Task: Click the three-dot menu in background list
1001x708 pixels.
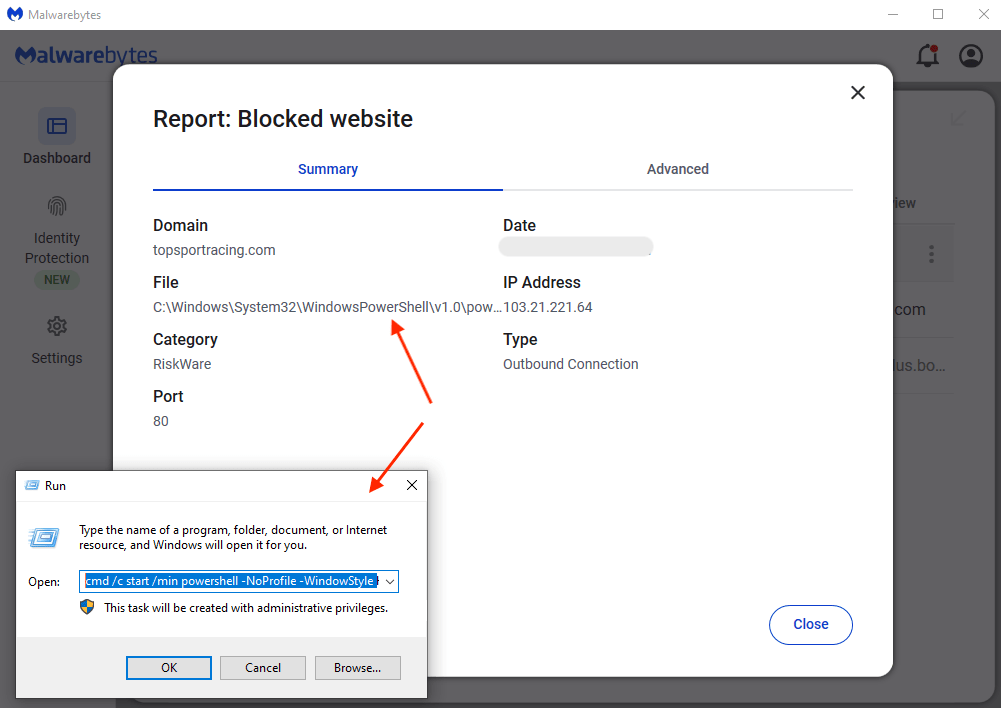Action: [x=931, y=254]
